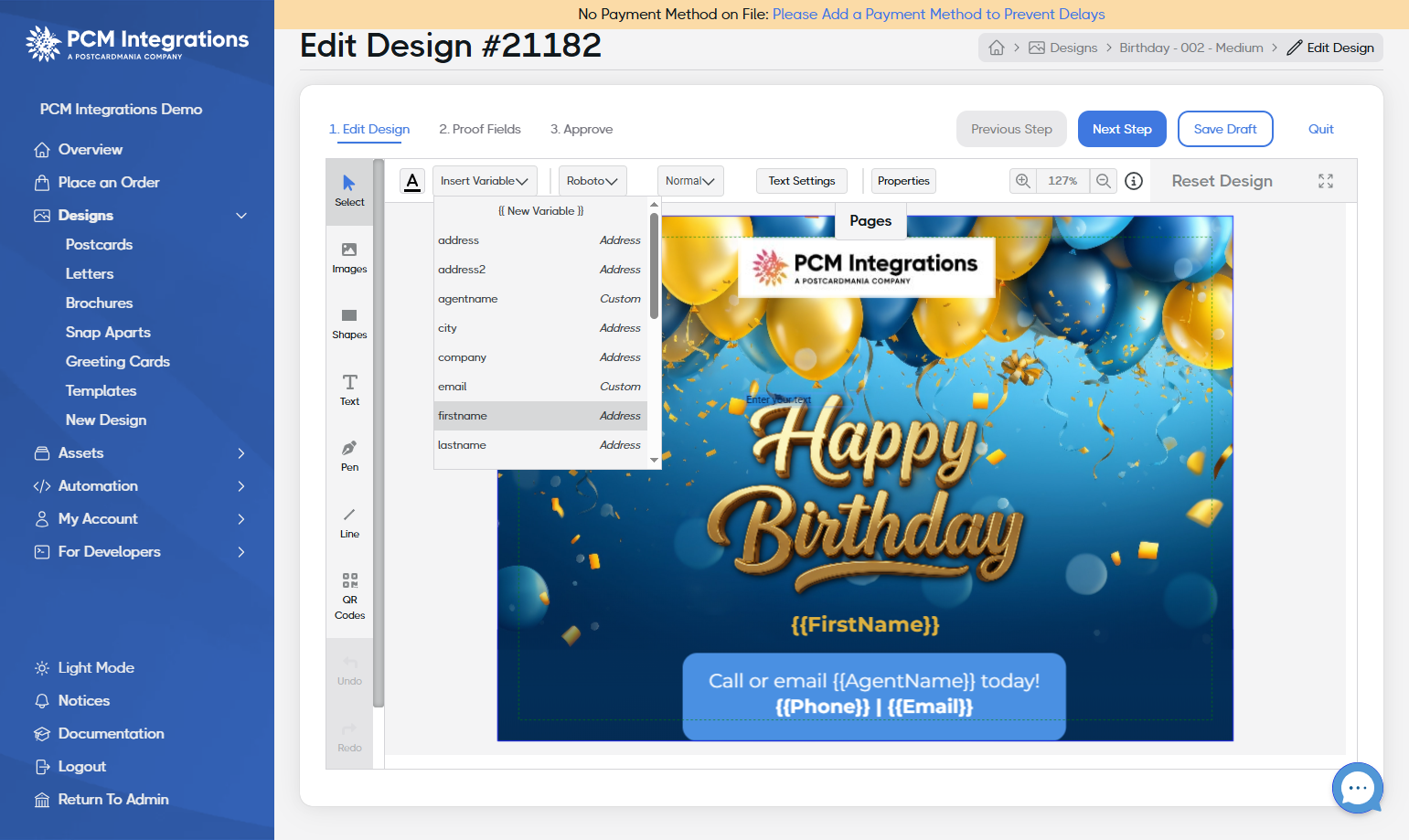This screenshot has height=840, width=1409.
Task: Open Postcards in the sidebar
Action: 99,244
